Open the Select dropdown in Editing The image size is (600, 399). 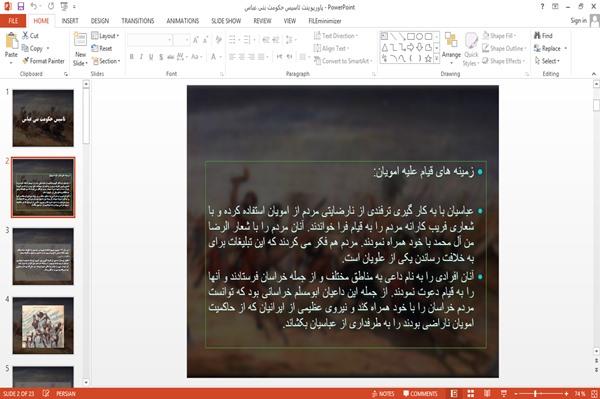[x=547, y=61]
